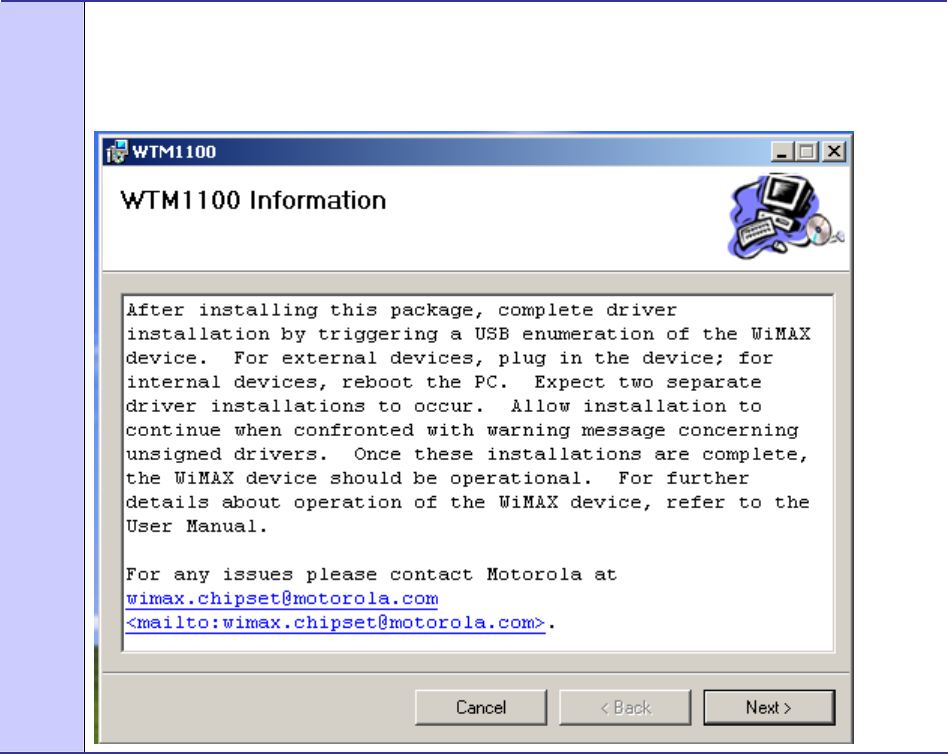This screenshot has width=948, height=754.
Task: Cancel the WTM1100 installation
Action: tap(481, 707)
